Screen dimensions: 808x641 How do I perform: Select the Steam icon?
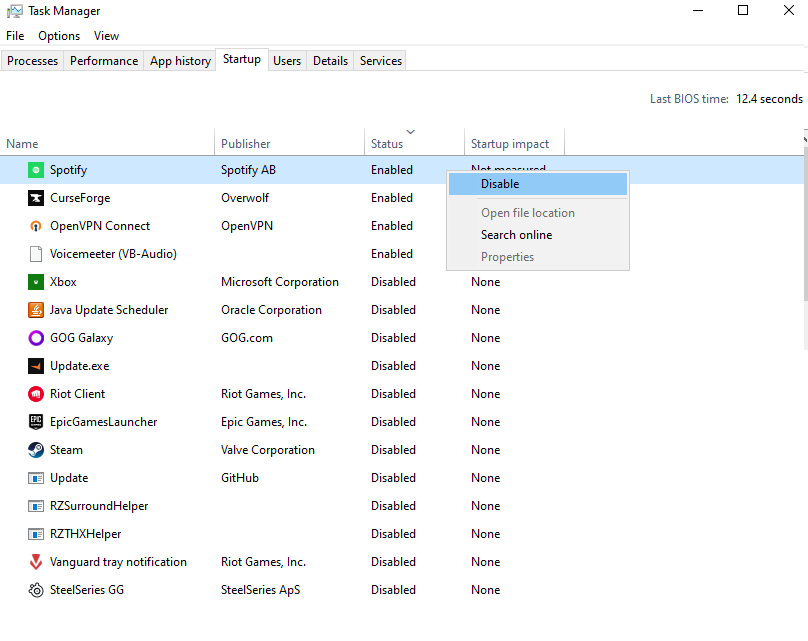point(36,450)
